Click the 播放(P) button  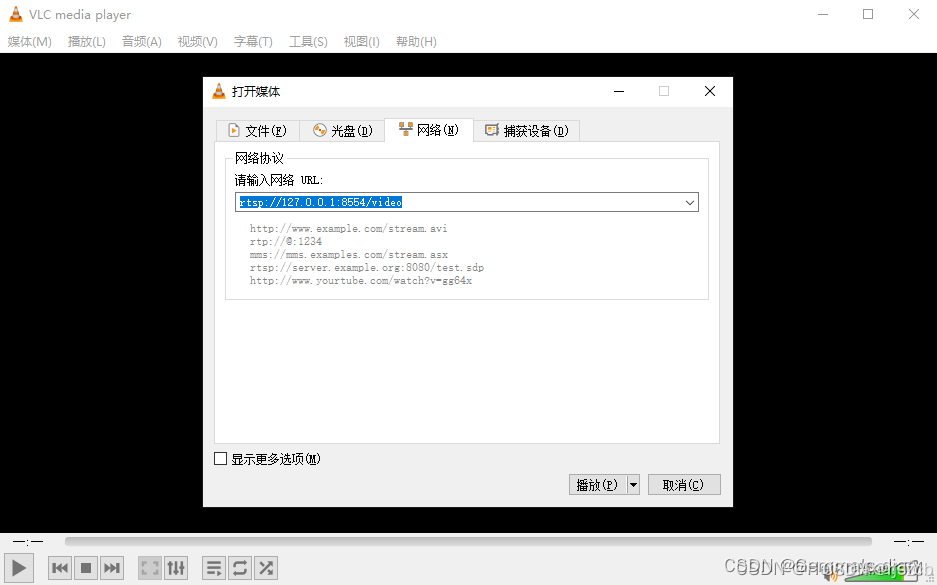597,485
